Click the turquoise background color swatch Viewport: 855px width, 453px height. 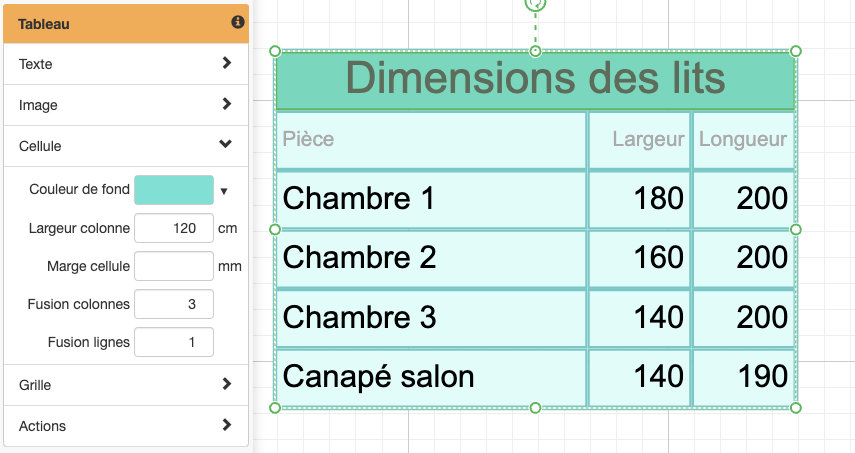[x=174, y=190]
